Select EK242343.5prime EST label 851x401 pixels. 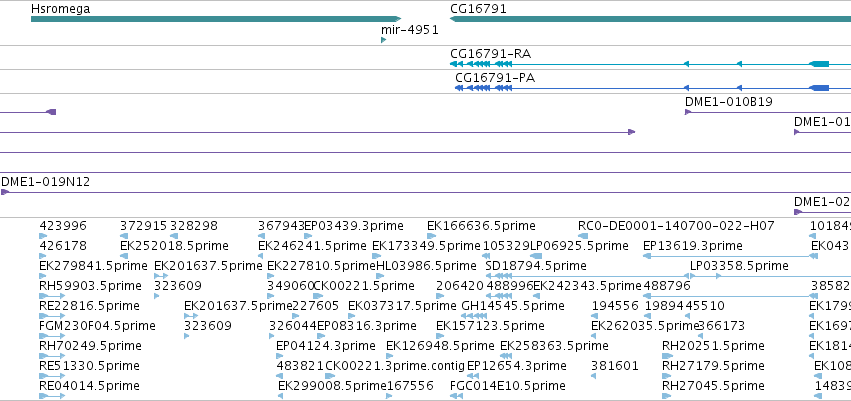(x=587, y=285)
